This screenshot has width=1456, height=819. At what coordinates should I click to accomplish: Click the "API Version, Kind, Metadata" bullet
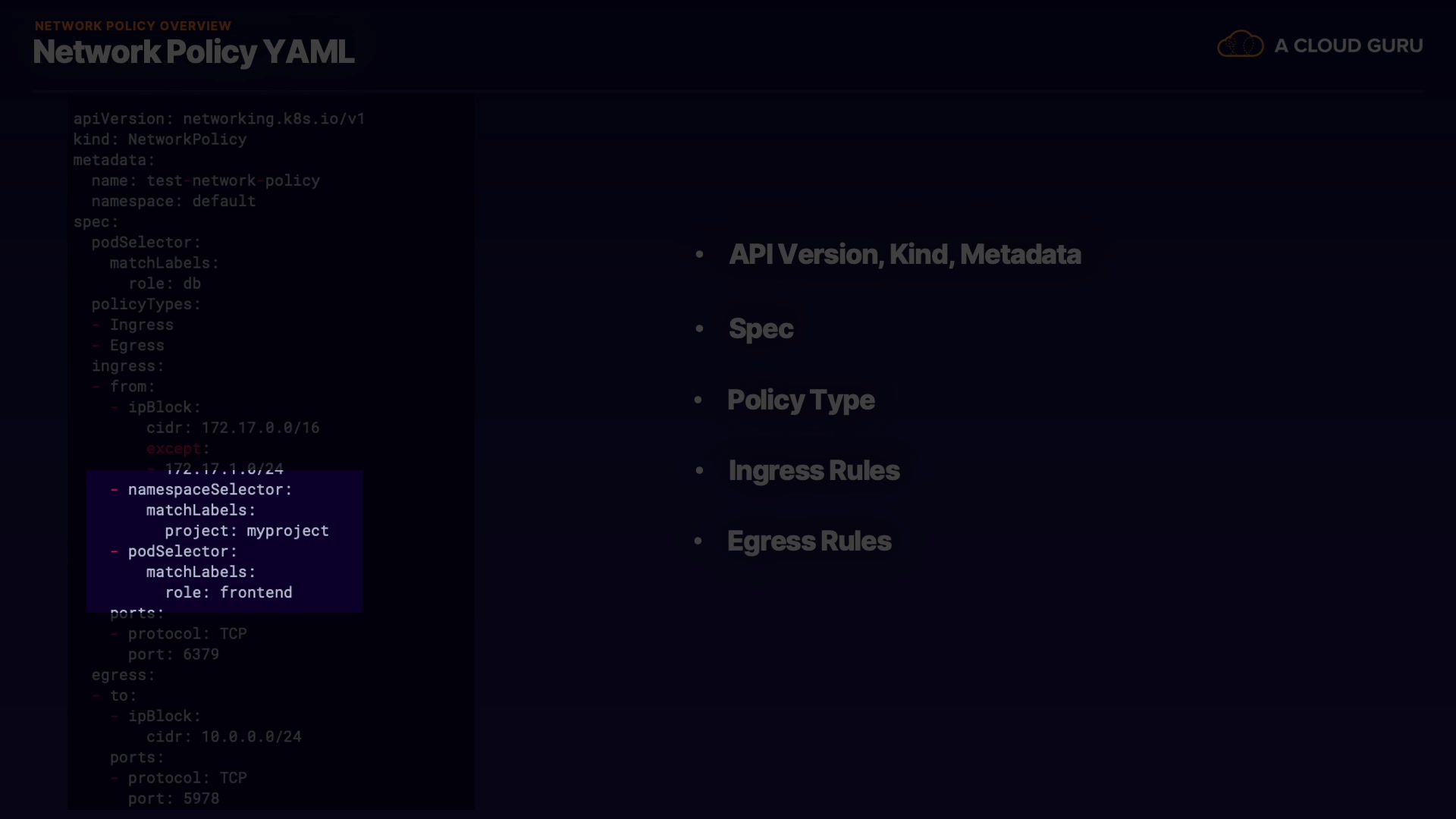(904, 255)
